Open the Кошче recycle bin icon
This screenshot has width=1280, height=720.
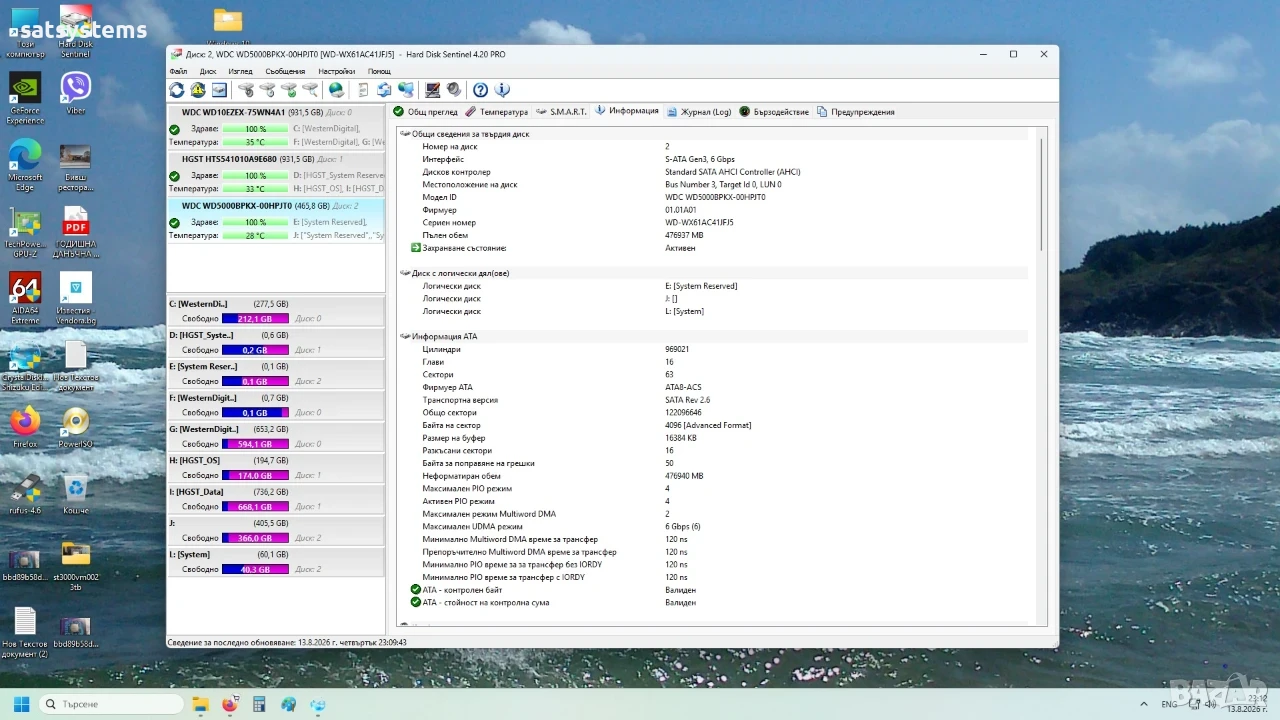click(x=76, y=494)
